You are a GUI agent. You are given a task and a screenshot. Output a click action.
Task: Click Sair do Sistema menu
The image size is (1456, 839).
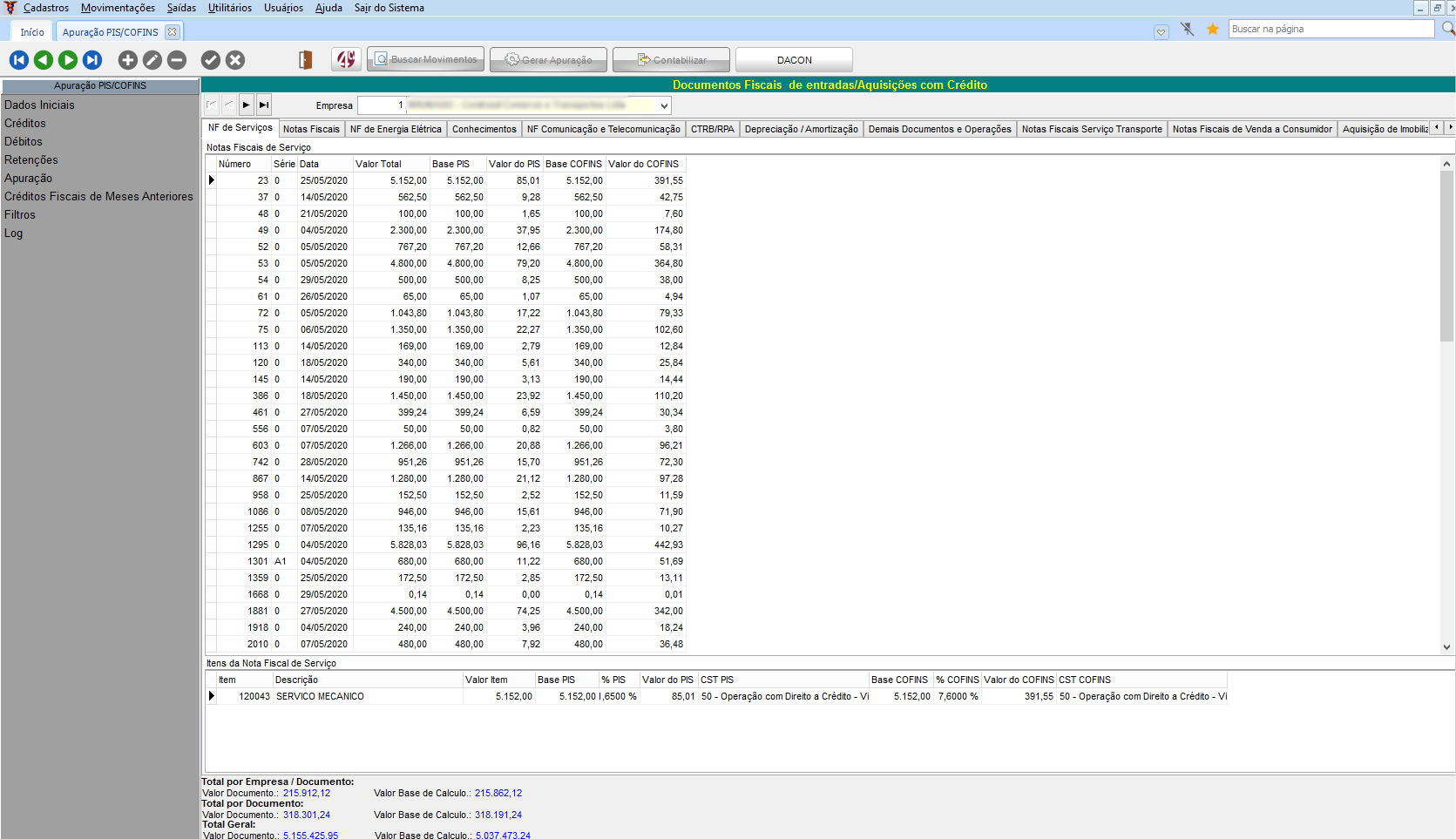[x=389, y=8]
